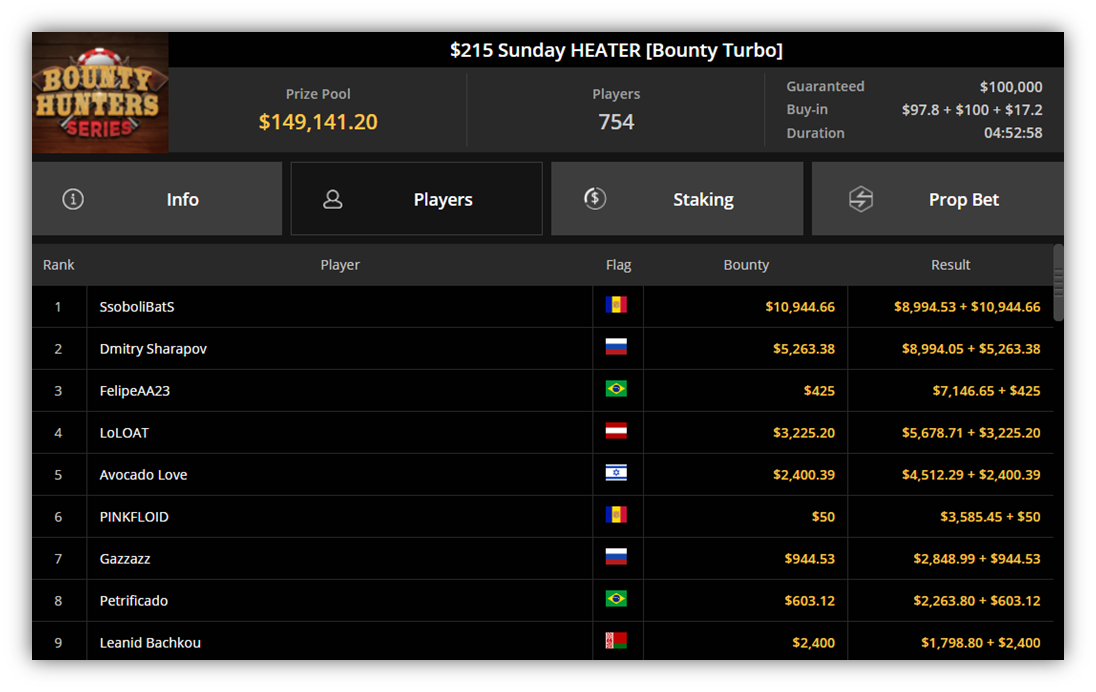Click Avocado Love's Israel flag icon

[x=616, y=473]
